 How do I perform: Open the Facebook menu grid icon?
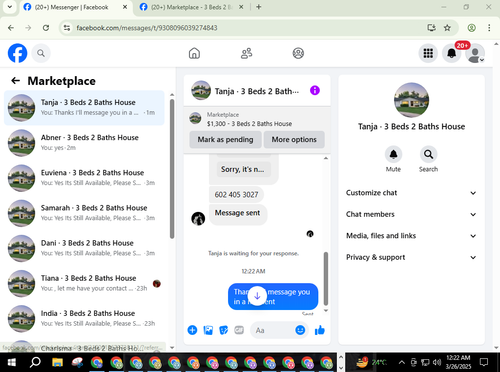[x=428, y=53]
